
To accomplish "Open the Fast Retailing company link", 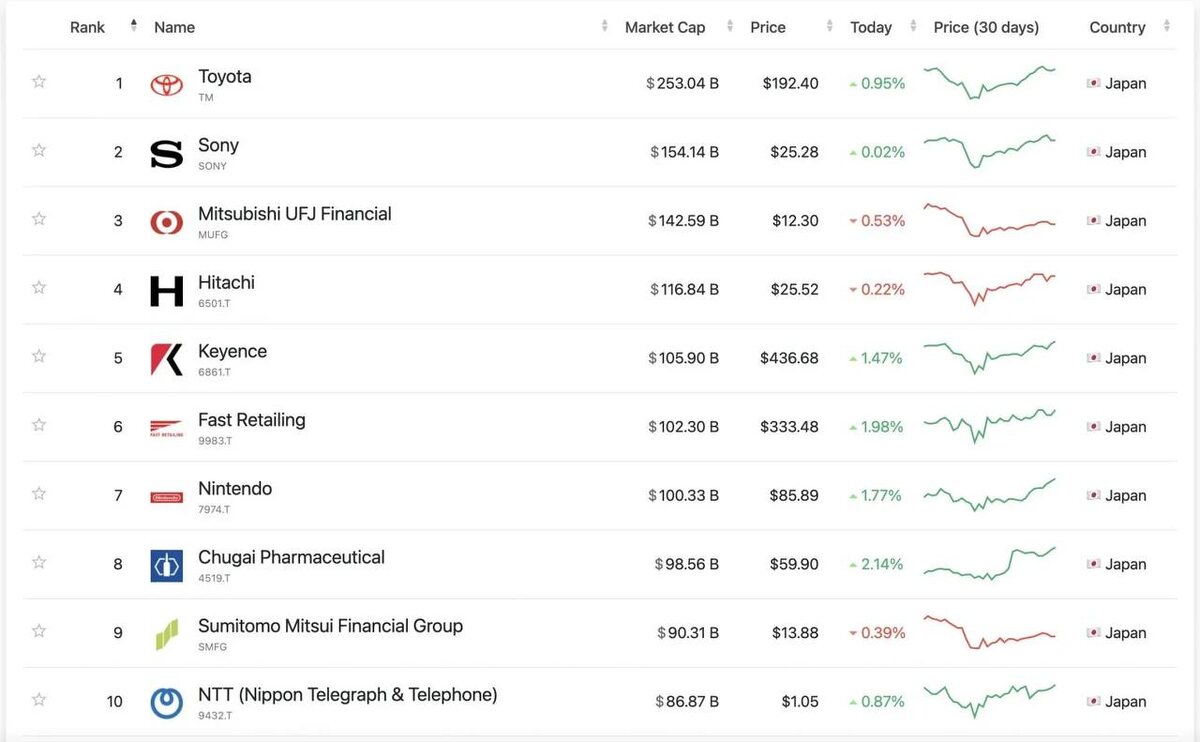I will pyautogui.click(x=252, y=420).
